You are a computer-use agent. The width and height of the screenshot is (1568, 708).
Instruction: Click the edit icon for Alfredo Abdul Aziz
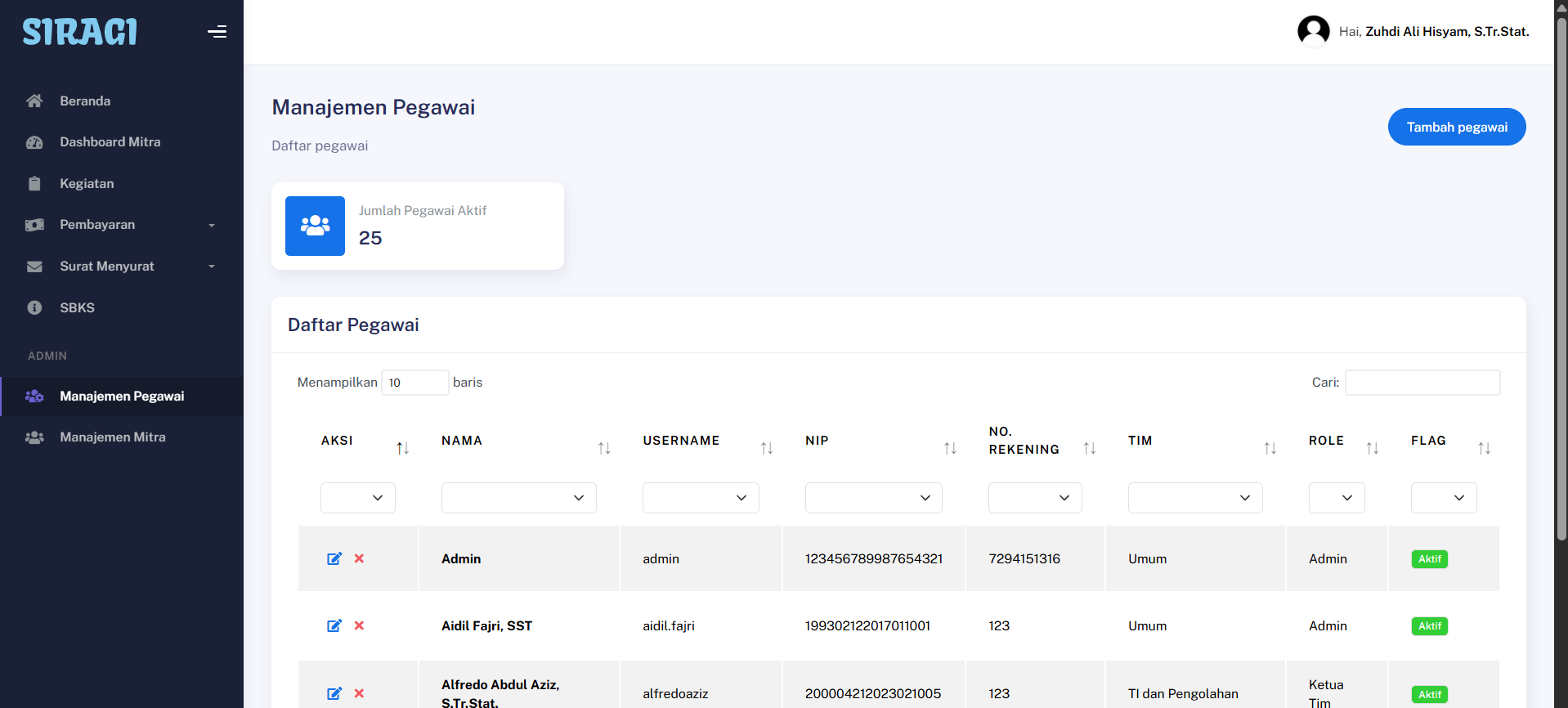click(x=334, y=693)
